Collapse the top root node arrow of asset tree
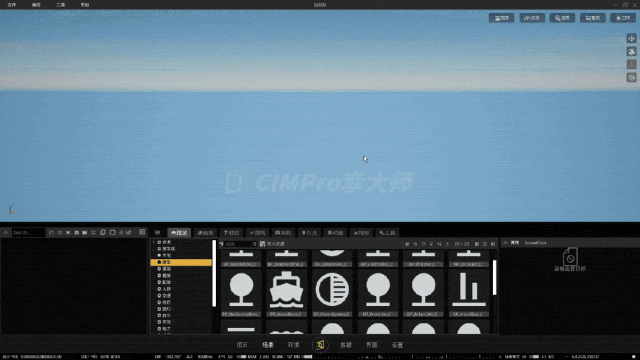Screen dimensions: 640x360 [154, 242]
